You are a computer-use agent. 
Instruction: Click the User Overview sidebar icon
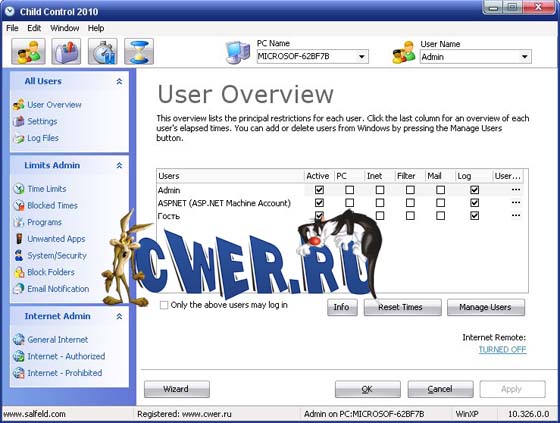[19, 105]
